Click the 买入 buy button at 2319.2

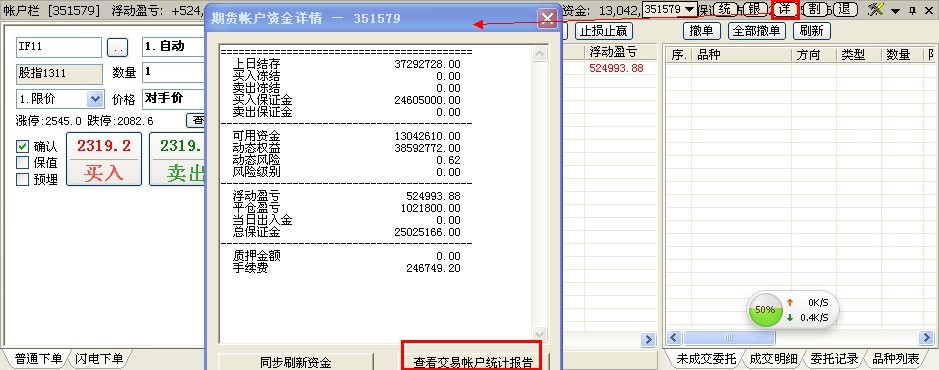pyautogui.click(x=104, y=159)
